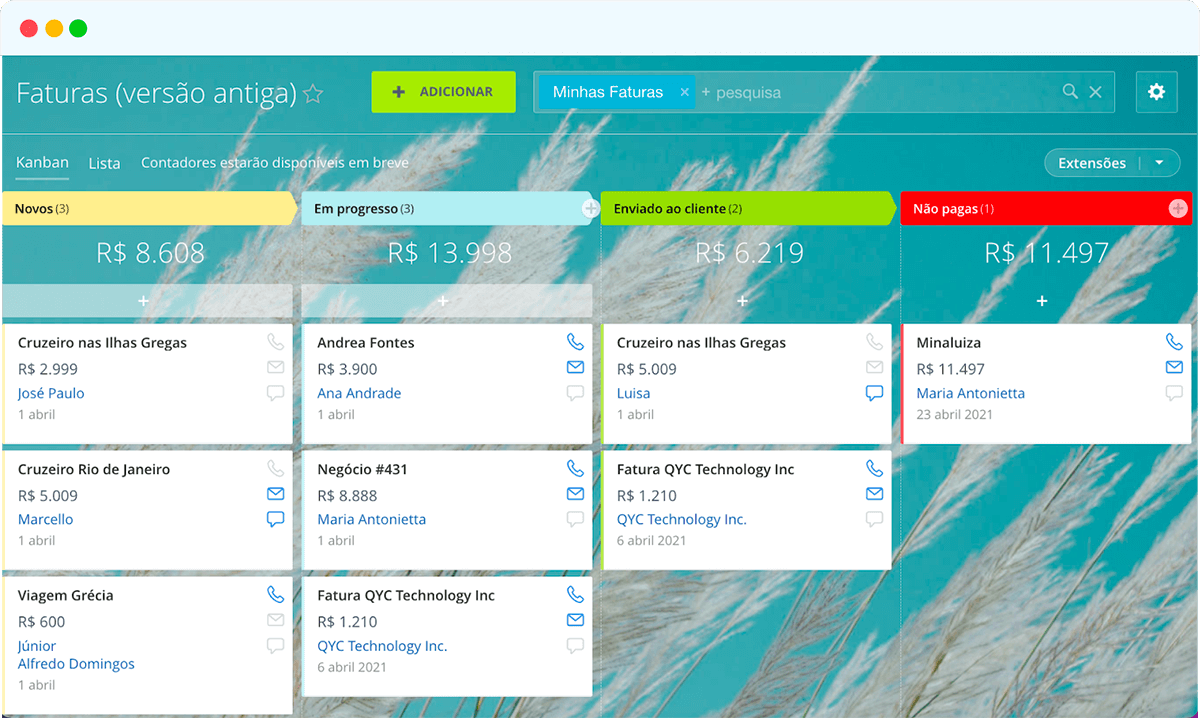Click plus icon on Em progresso stage header

coord(591,208)
